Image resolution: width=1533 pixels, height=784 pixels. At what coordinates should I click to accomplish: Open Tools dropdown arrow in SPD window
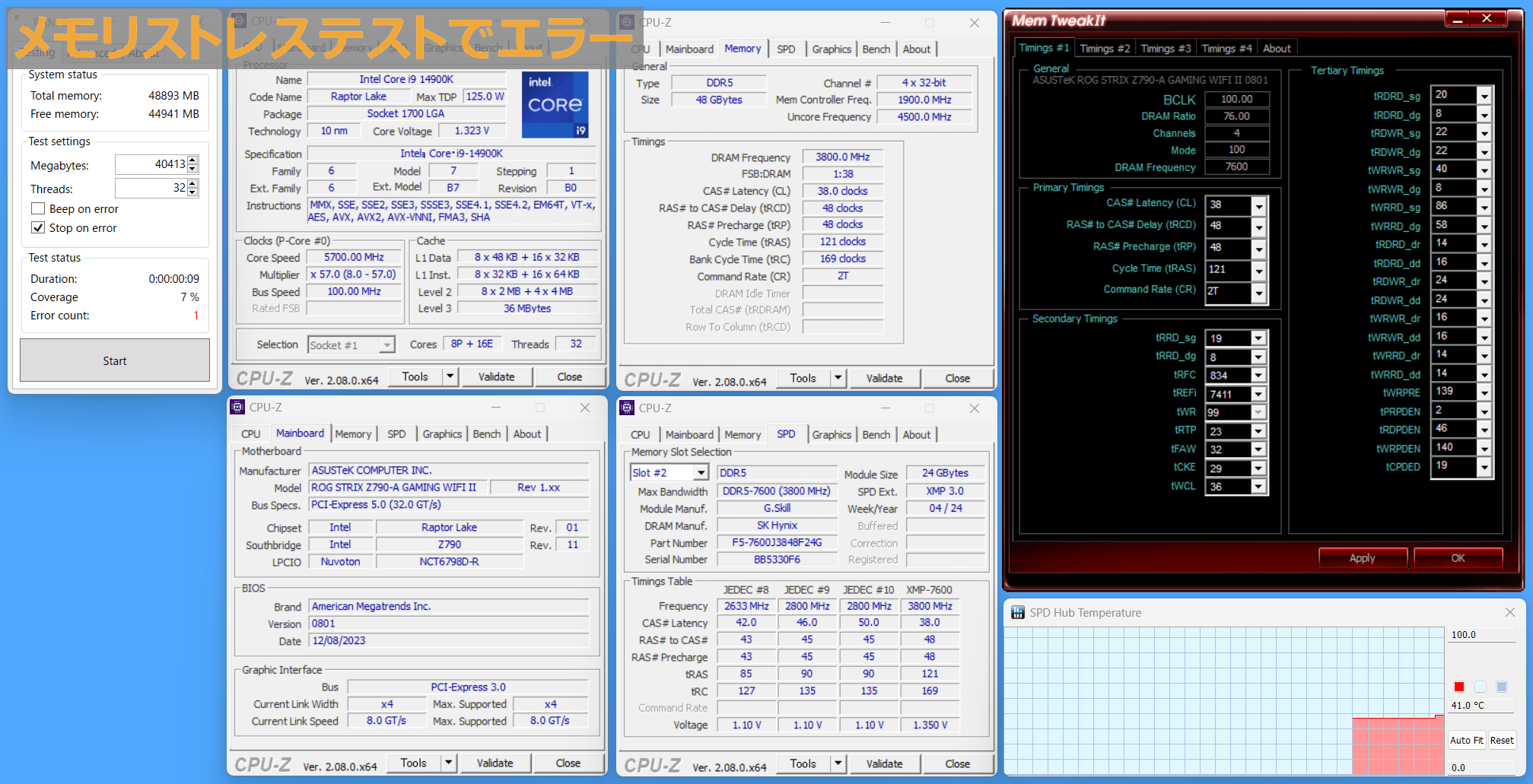coord(838,763)
